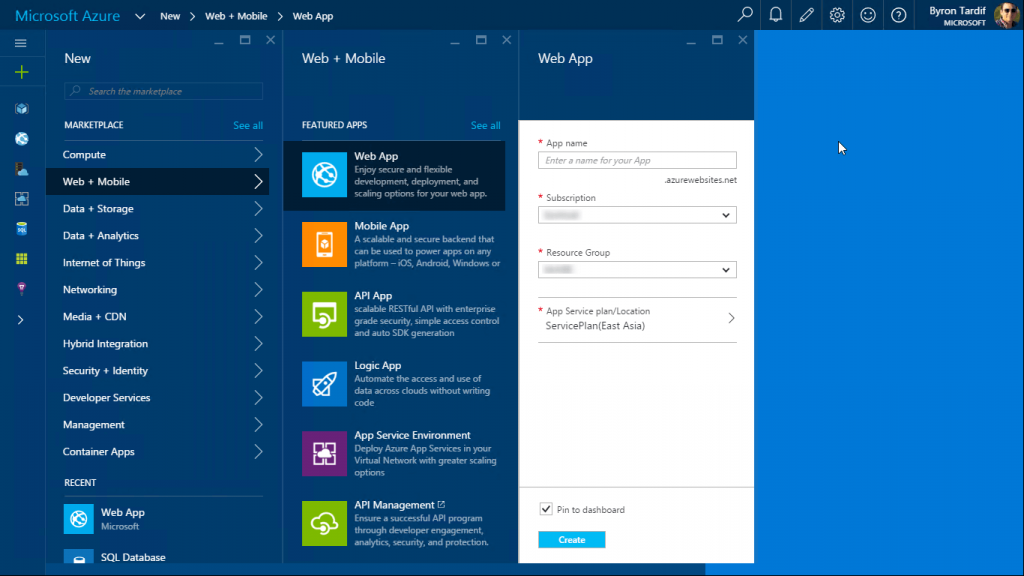Click New in the breadcrumb
This screenshot has width=1024, height=576.
point(170,16)
